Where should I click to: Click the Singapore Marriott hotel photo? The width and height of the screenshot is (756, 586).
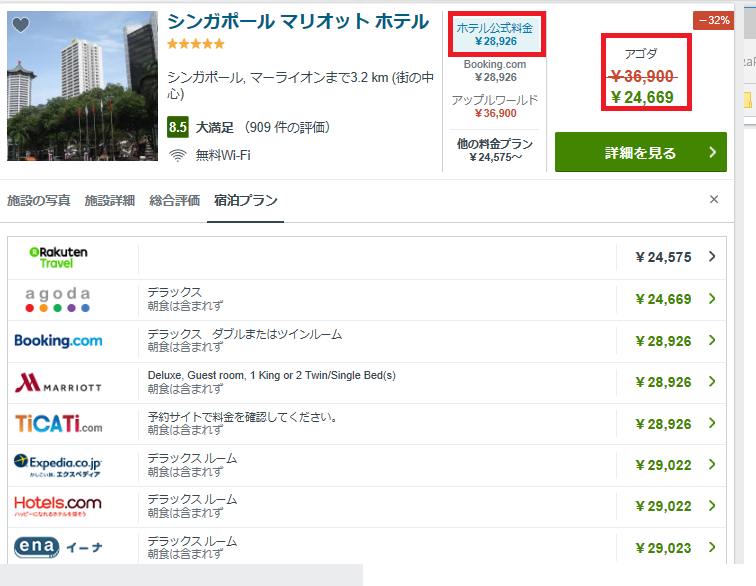[x=82, y=86]
